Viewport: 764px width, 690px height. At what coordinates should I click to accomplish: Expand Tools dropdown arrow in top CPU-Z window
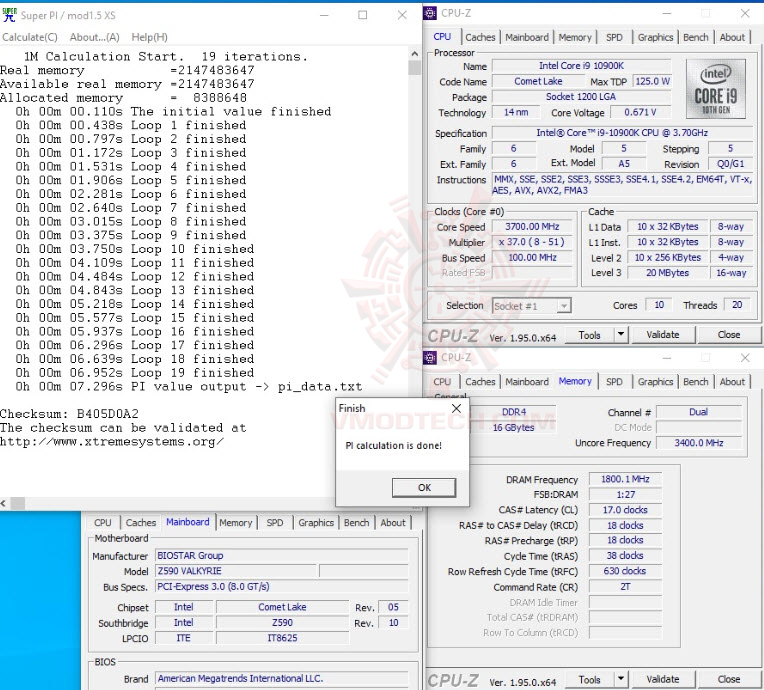tap(621, 335)
